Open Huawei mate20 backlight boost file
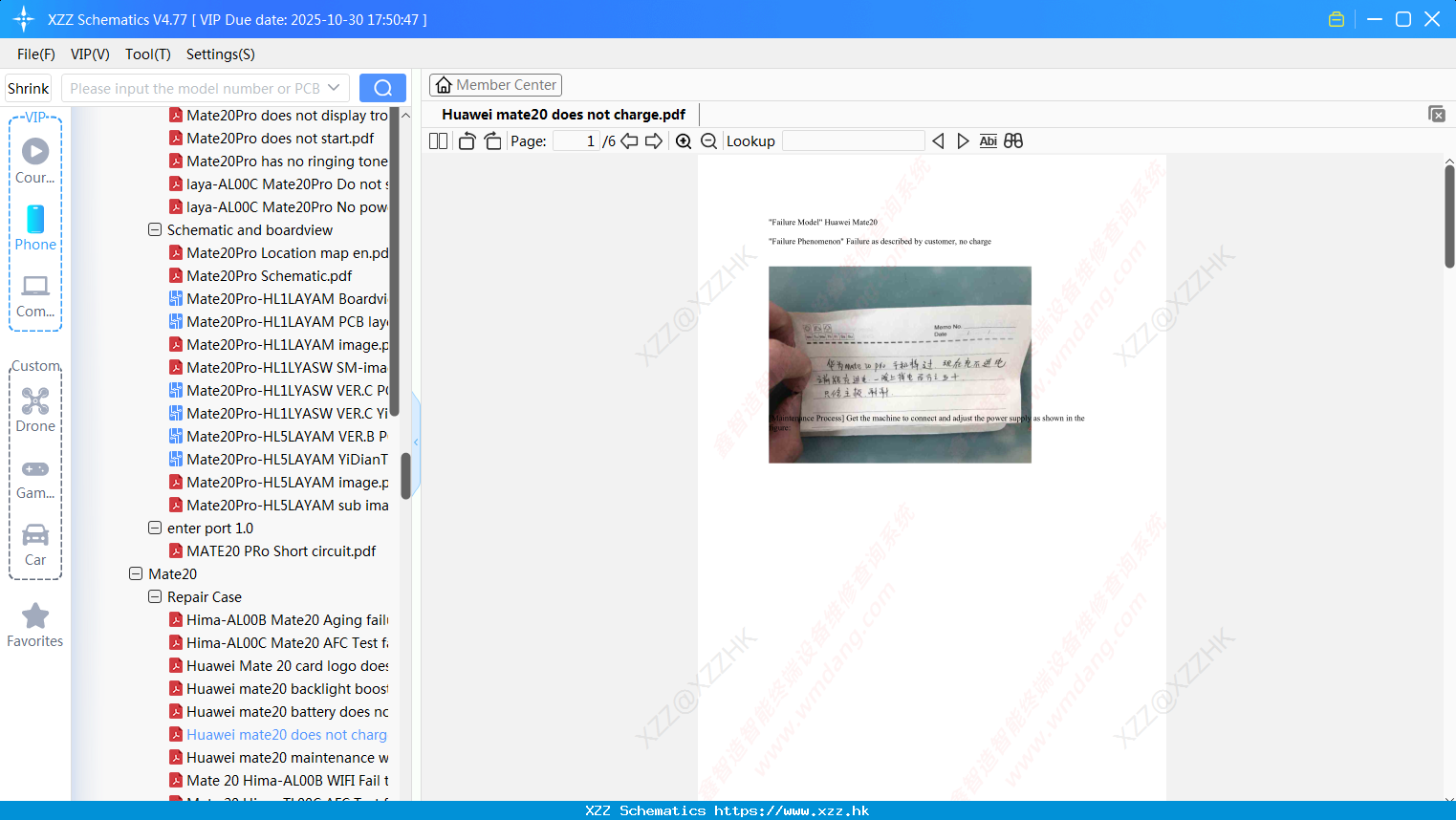 (x=279, y=688)
